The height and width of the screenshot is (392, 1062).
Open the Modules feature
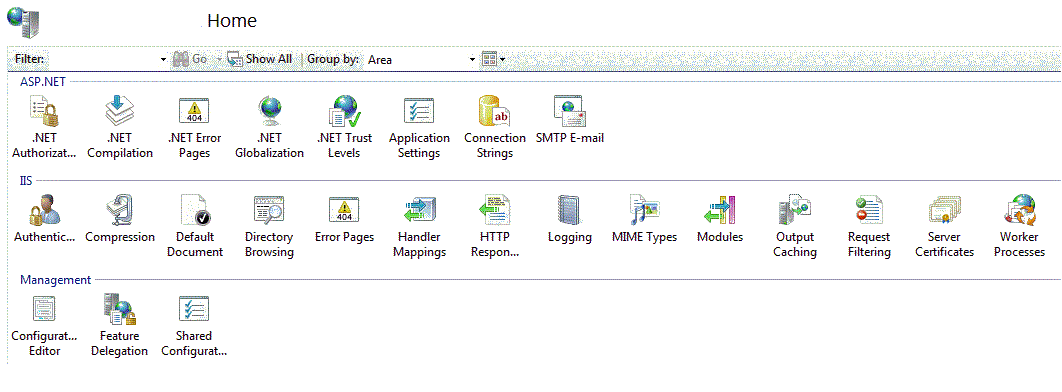coord(719,219)
